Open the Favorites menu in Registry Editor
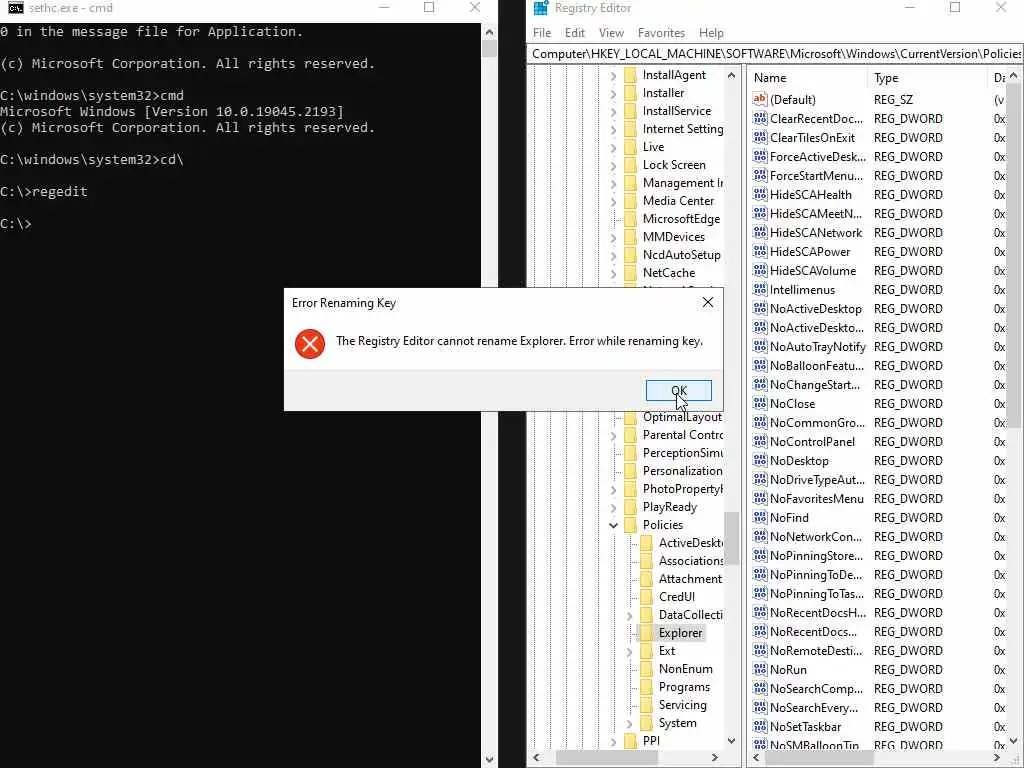 click(x=661, y=33)
